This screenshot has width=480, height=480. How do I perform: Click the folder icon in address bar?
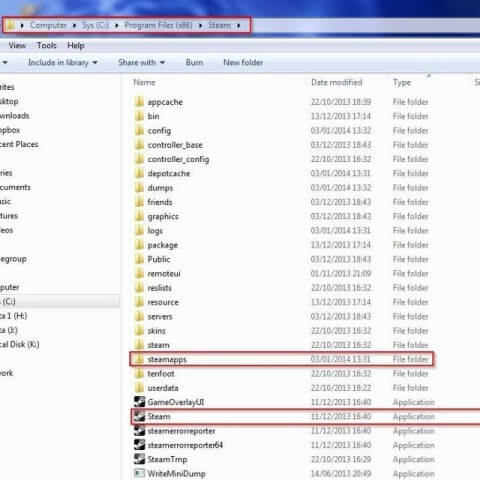click(11, 25)
